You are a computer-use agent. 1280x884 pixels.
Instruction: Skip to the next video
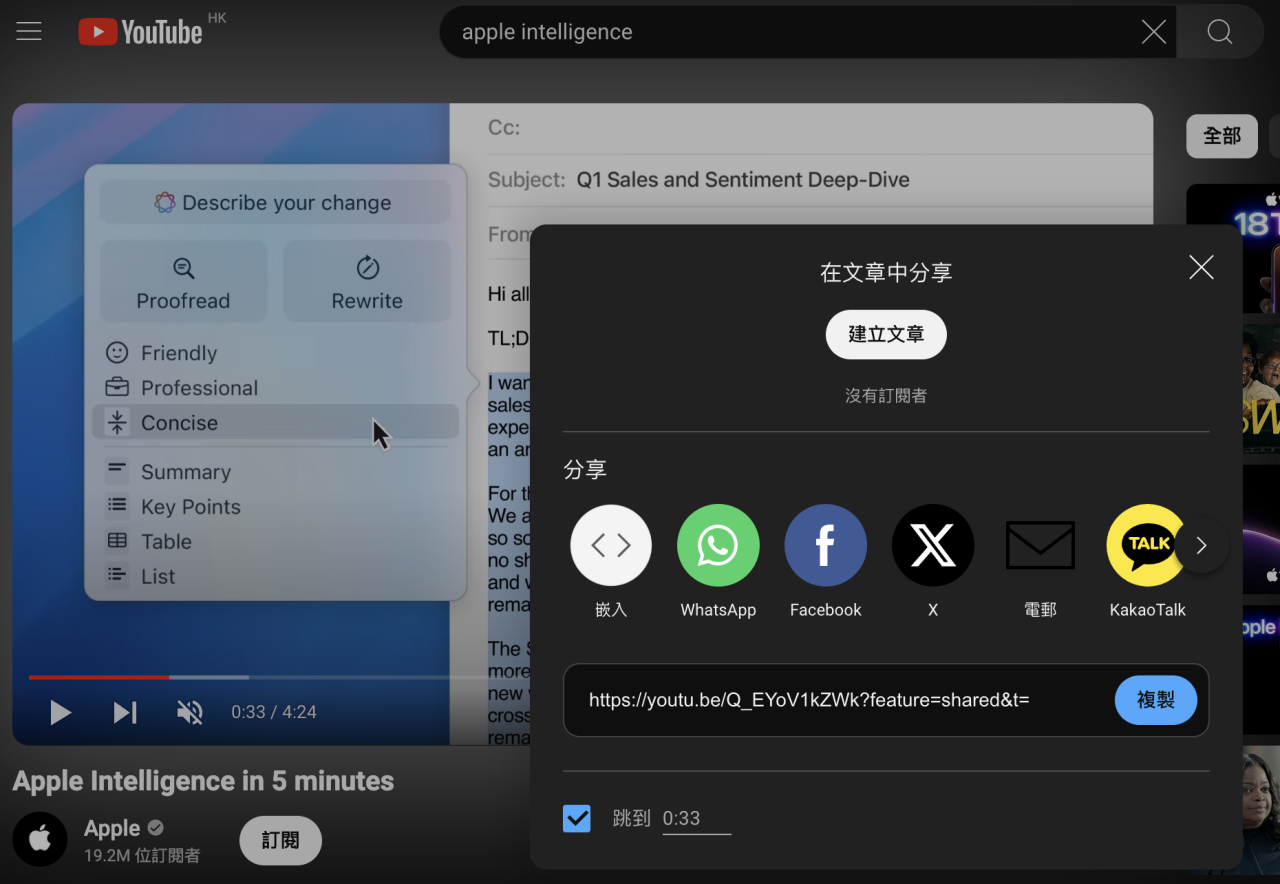click(125, 712)
